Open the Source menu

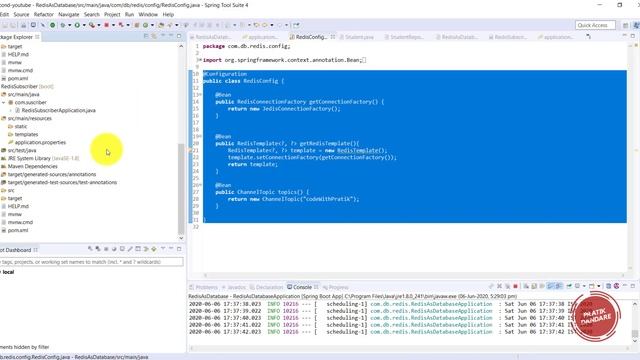pyautogui.click(x=21, y=14)
